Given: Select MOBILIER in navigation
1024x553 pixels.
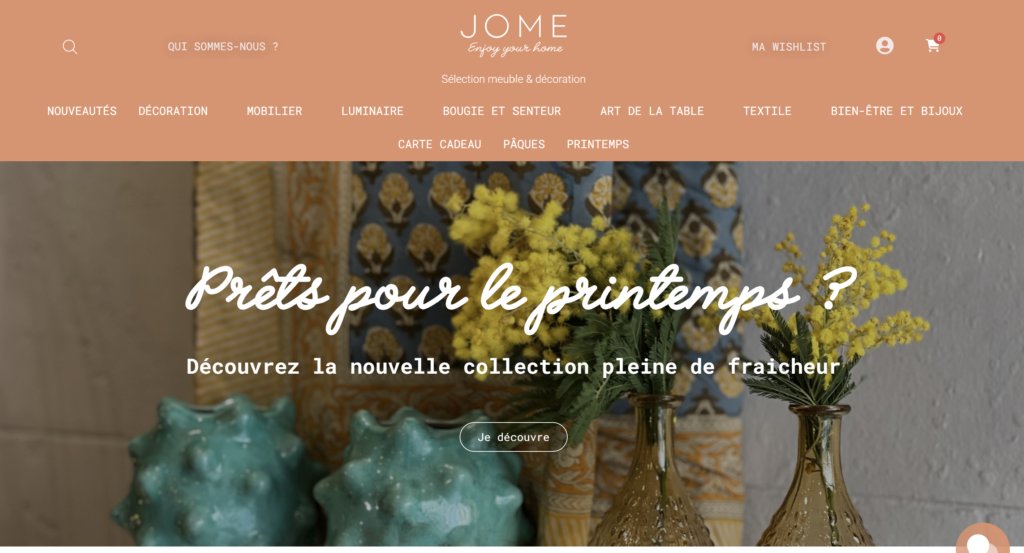Looking at the screenshot, I should (274, 111).
